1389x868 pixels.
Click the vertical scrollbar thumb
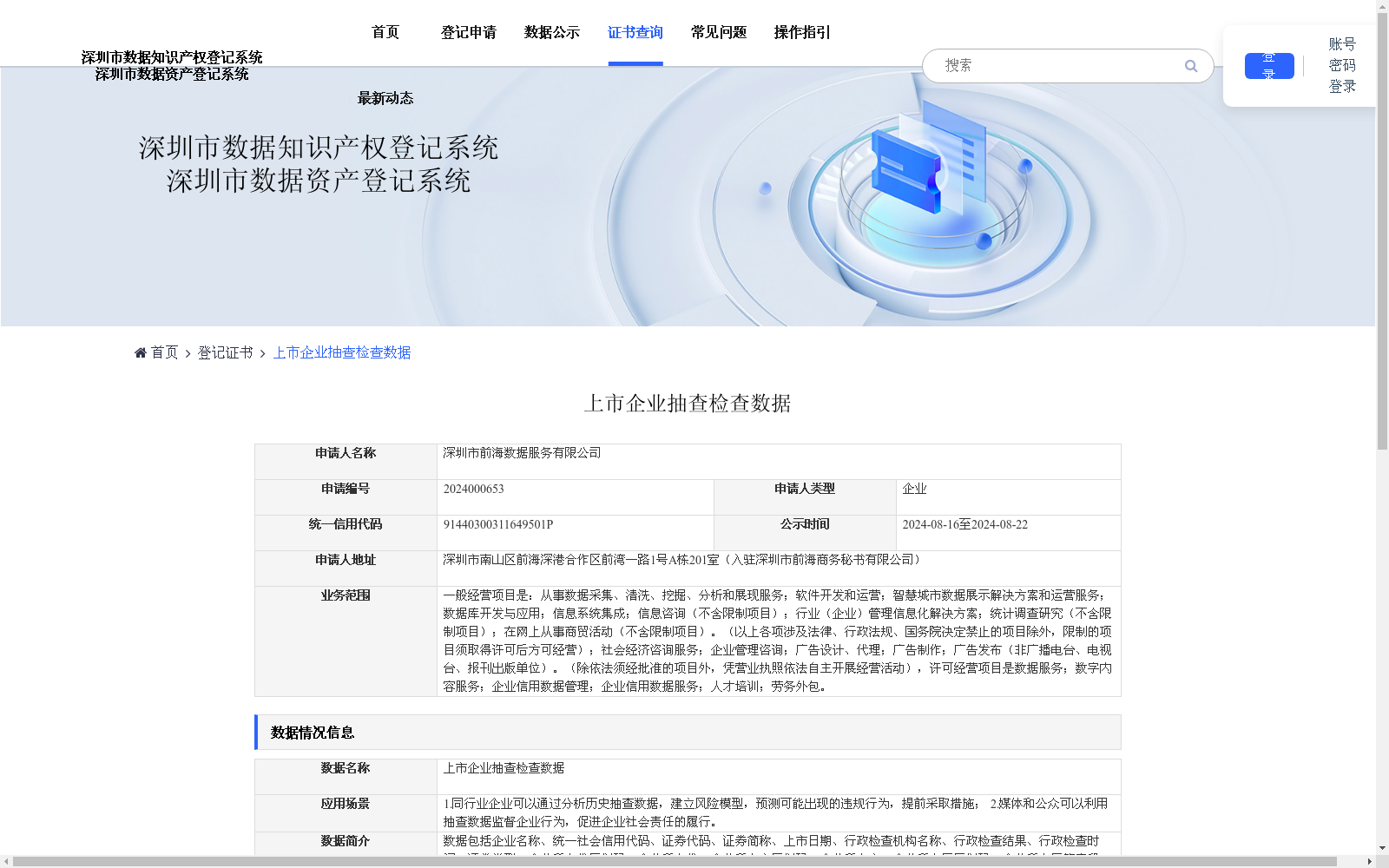(1382, 232)
